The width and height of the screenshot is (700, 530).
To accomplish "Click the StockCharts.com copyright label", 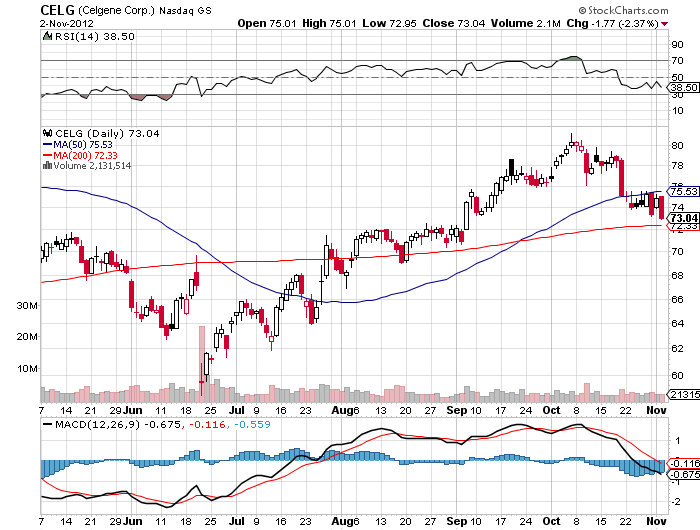I will (x=623, y=10).
